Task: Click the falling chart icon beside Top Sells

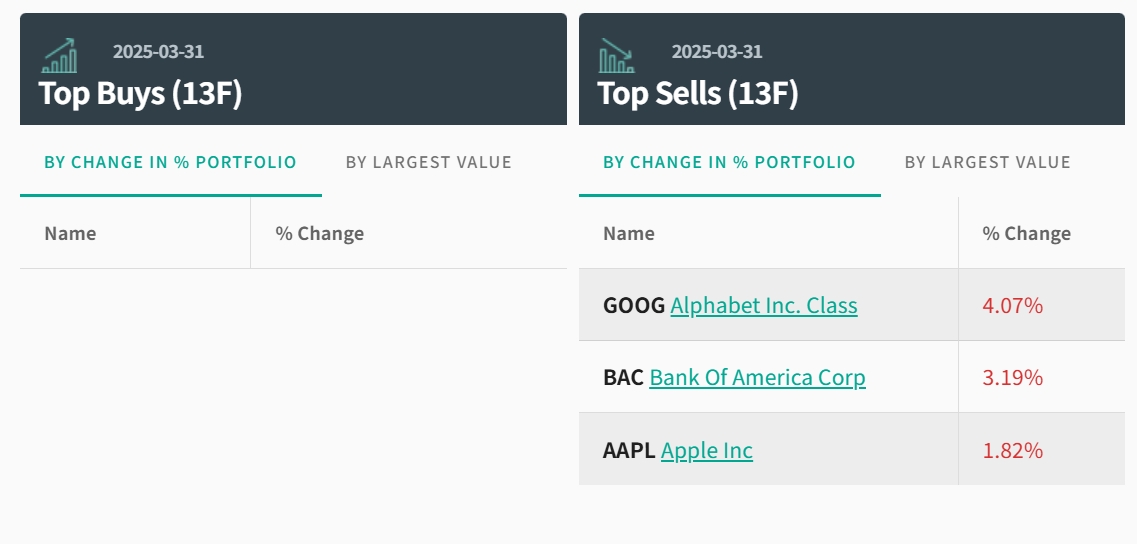Action: pyautogui.click(x=617, y=56)
